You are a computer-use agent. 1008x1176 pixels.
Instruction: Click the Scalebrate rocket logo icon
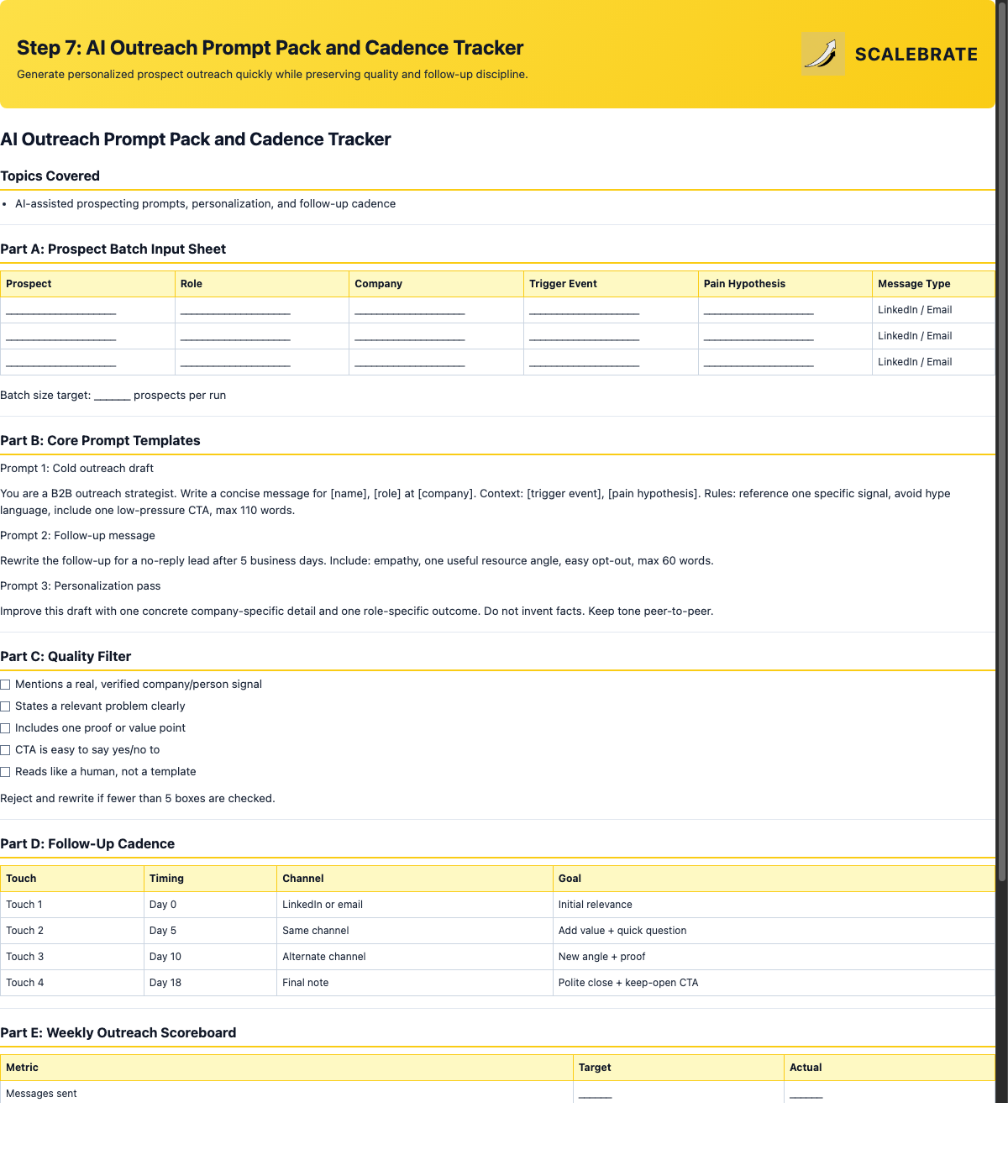(822, 54)
